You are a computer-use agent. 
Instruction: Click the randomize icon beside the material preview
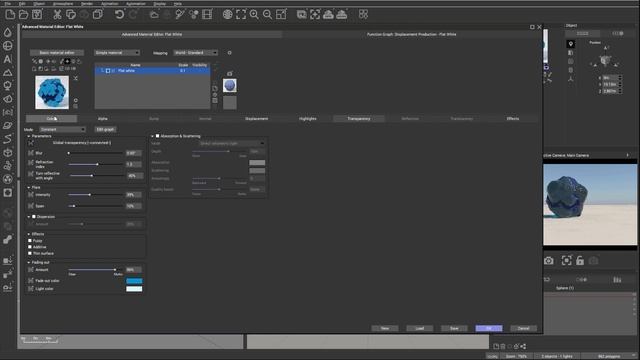(76, 78)
